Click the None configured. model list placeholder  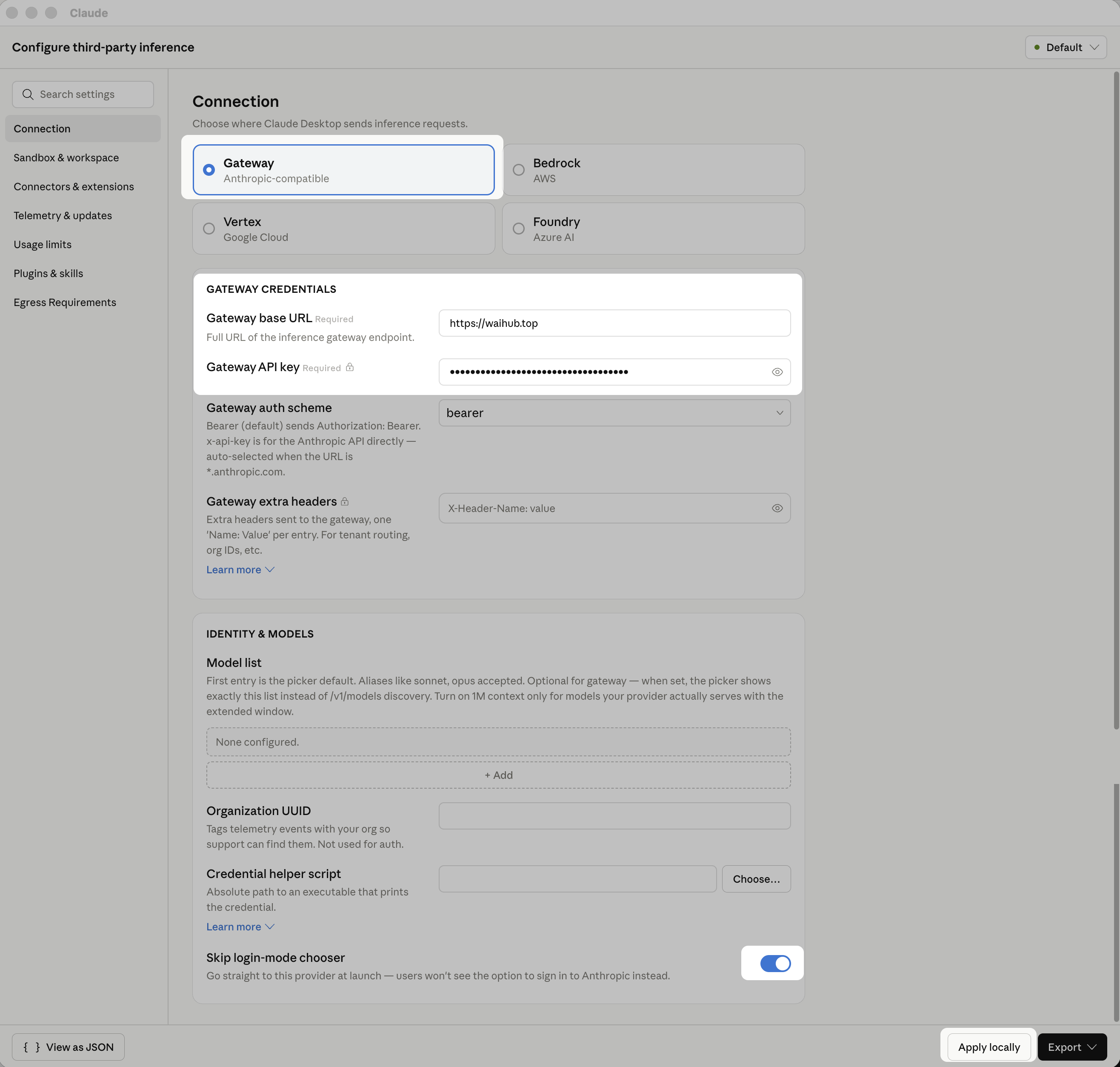(499, 742)
